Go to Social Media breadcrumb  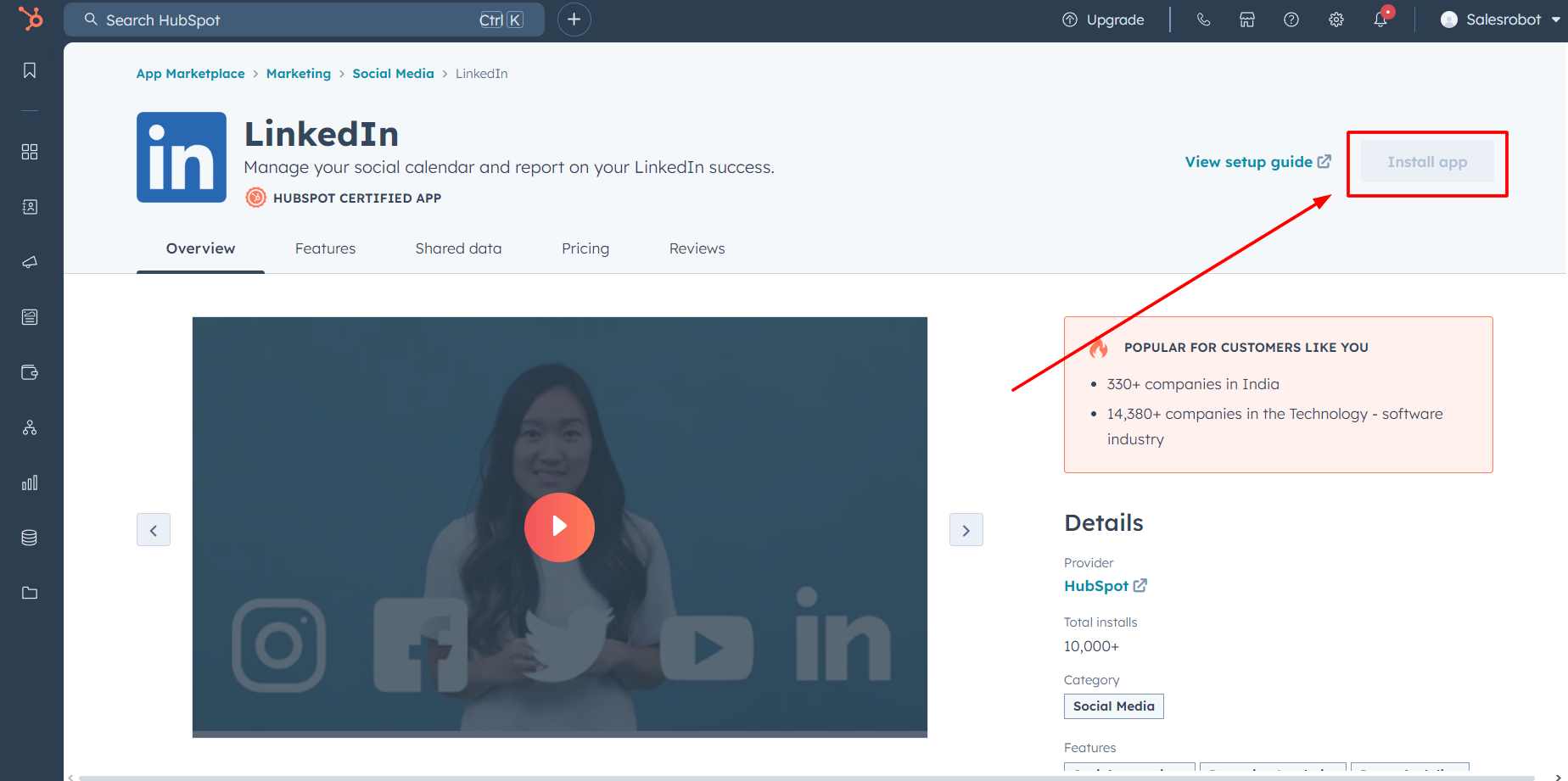[x=393, y=74]
